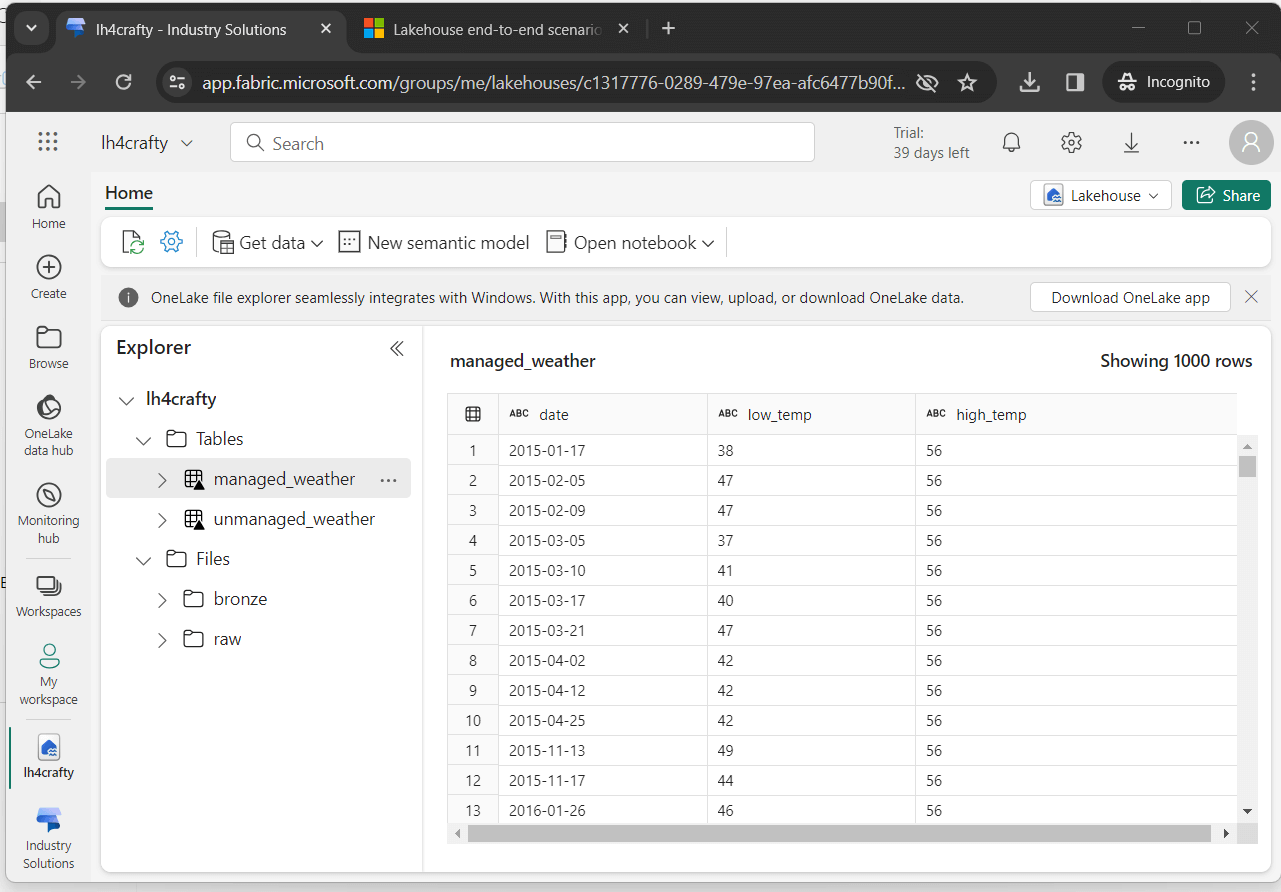Select the Home ribbon tab
The width and height of the screenshot is (1281, 892).
tap(129, 193)
